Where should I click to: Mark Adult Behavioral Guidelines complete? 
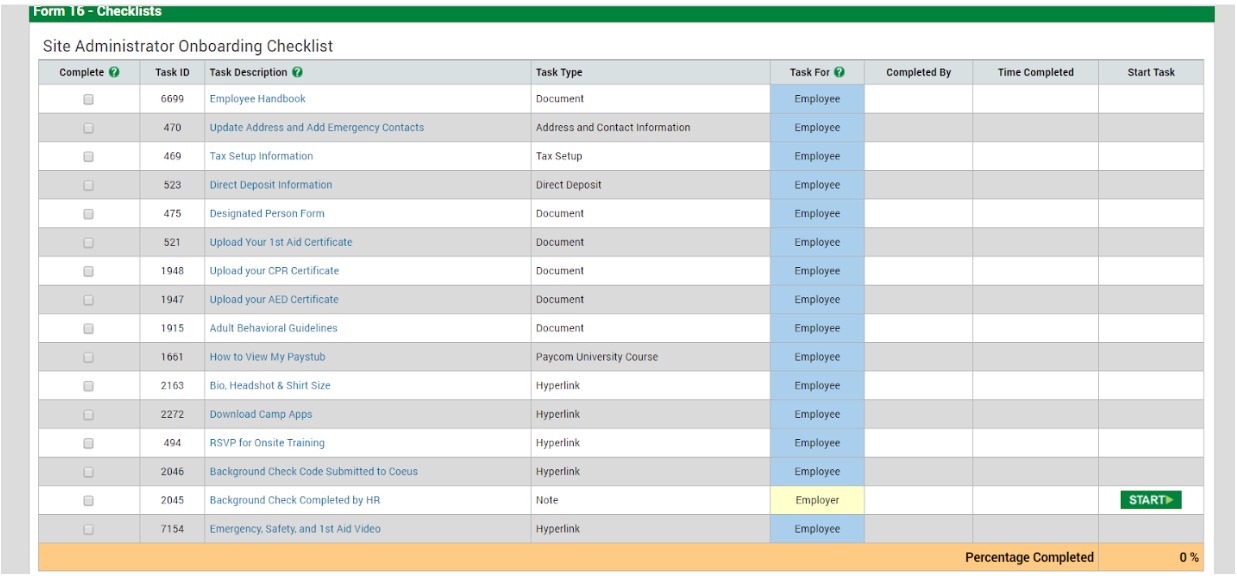(x=89, y=328)
